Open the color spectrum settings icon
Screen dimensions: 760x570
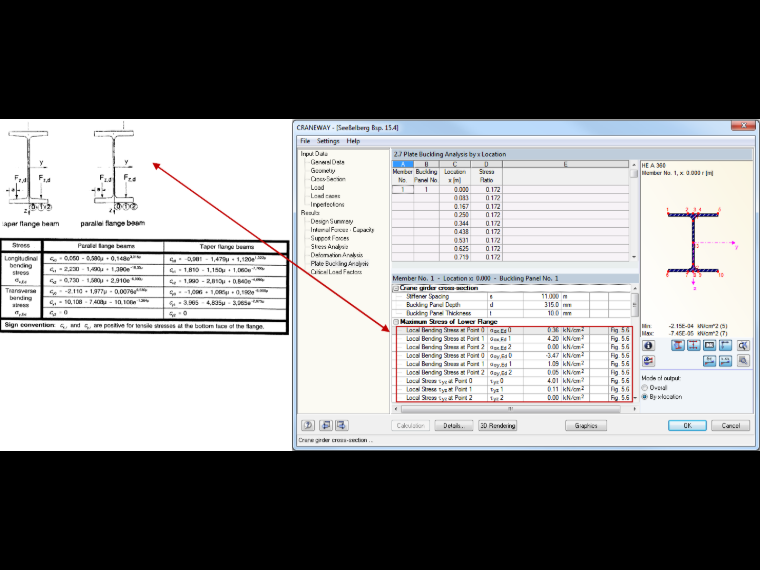click(649, 361)
